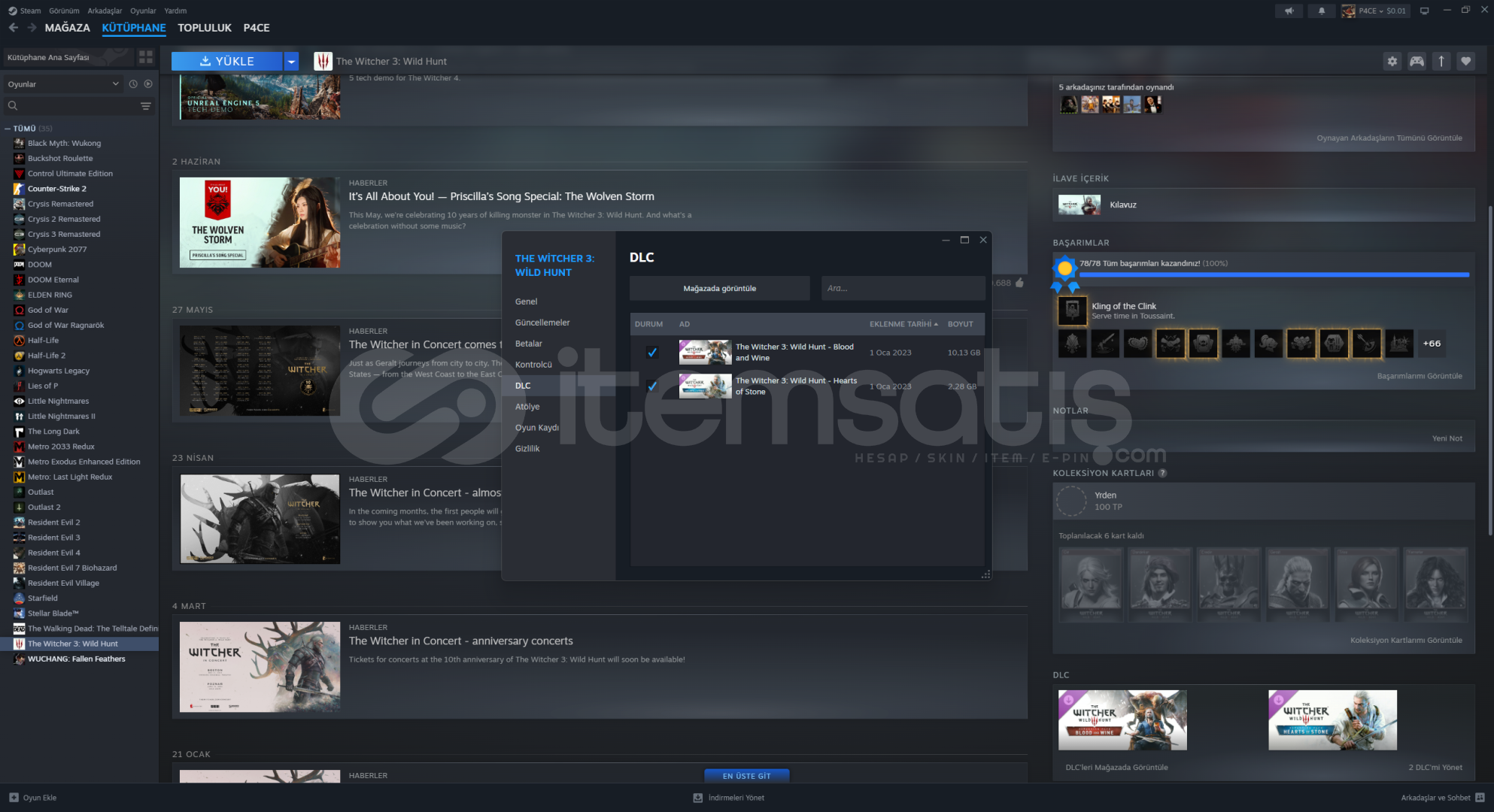This screenshot has width=1494, height=812.
Task: Expand the YÜKLE install options arrow
Action: pyautogui.click(x=291, y=62)
